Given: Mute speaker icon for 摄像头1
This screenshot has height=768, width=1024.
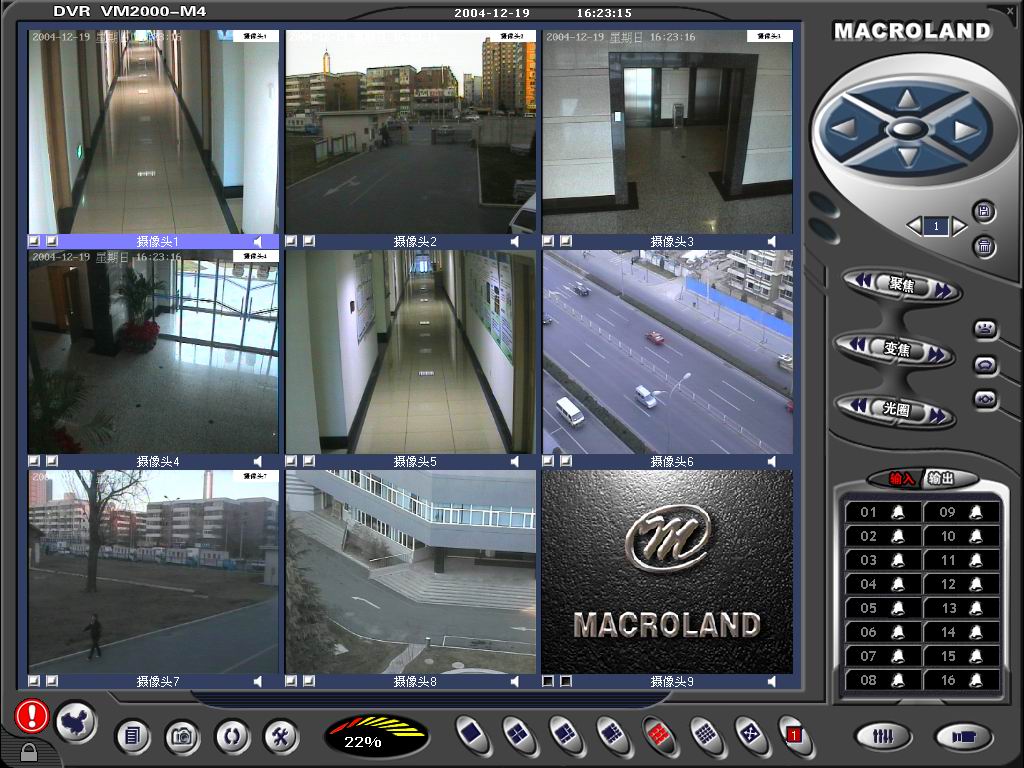Looking at the screenshot, I should click(258, 242).
